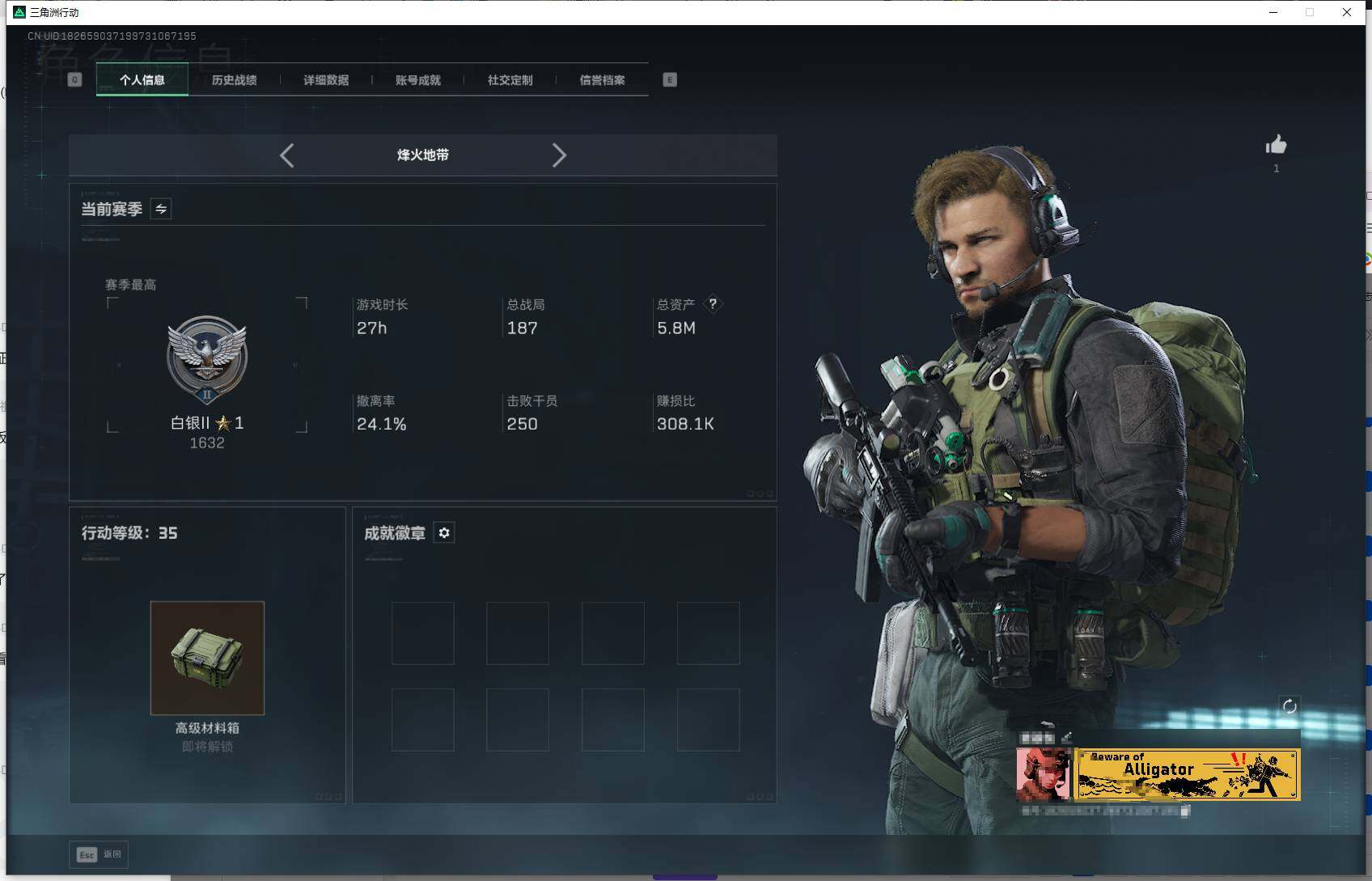Click the CN UID number text
1372x881 pixels.
click(112, 36)
